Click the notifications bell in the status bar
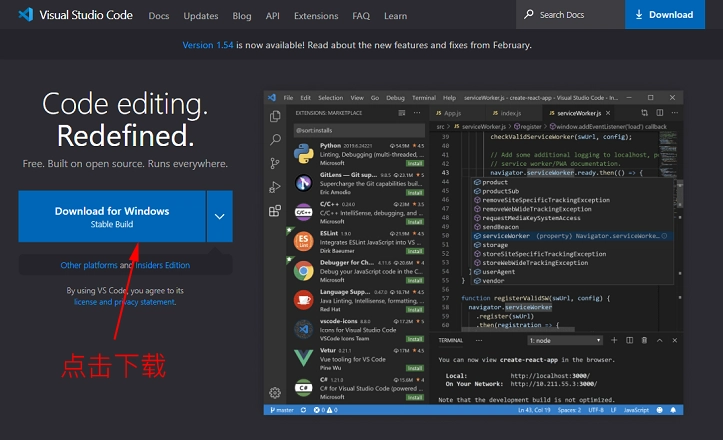 tap(673, 410)
